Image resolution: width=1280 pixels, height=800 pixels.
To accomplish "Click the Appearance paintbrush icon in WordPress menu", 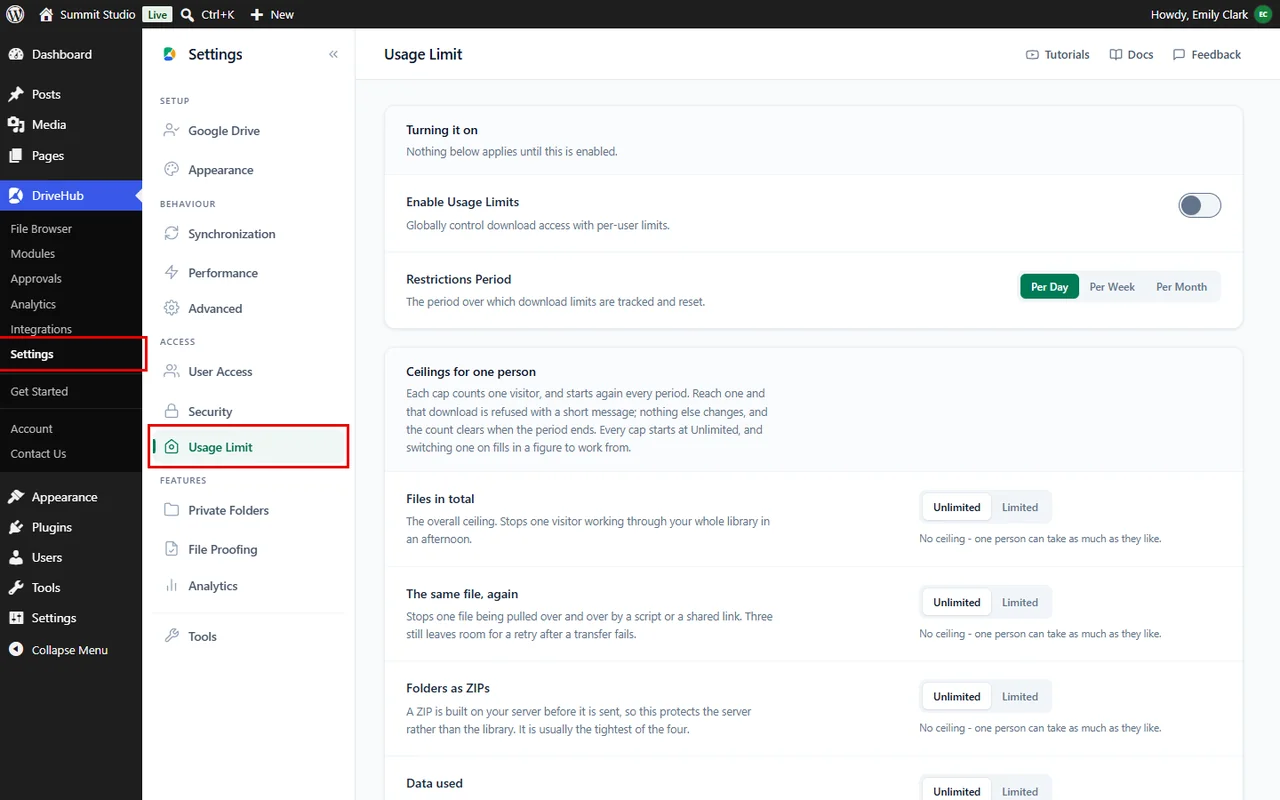I will pos(16,497).
